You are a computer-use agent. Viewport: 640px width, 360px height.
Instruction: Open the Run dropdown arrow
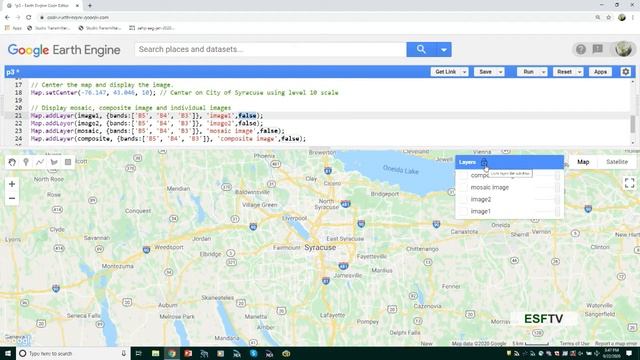click(x=543, y=72)
